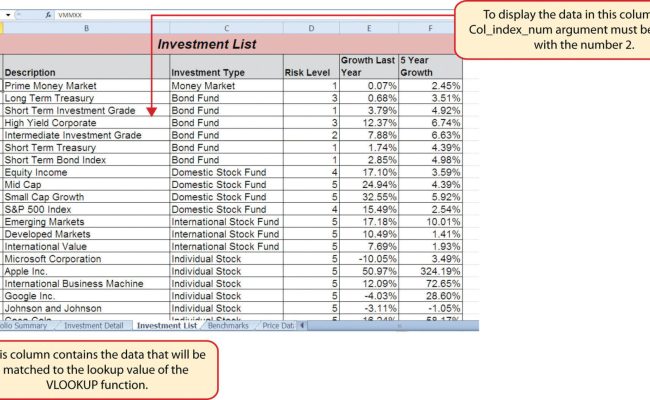Select the Description header cell
This screenshot has height=400, width=650.
(x=86, y=66)
